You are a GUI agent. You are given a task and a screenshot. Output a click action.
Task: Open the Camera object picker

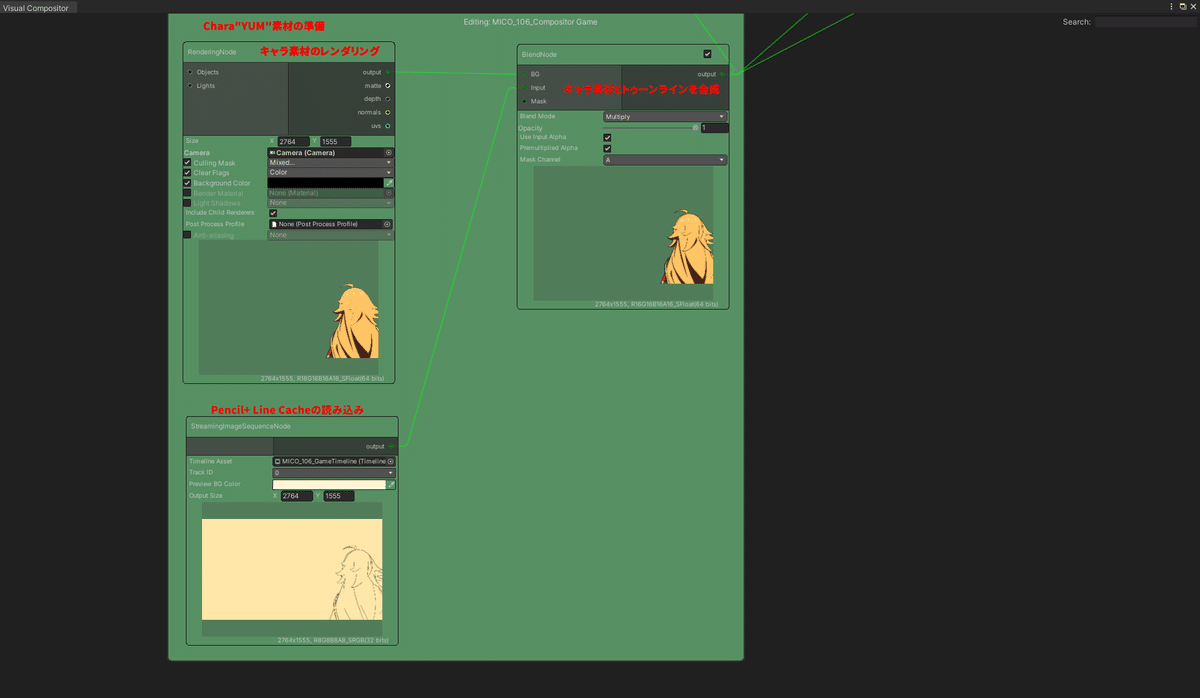click(388, 153)
